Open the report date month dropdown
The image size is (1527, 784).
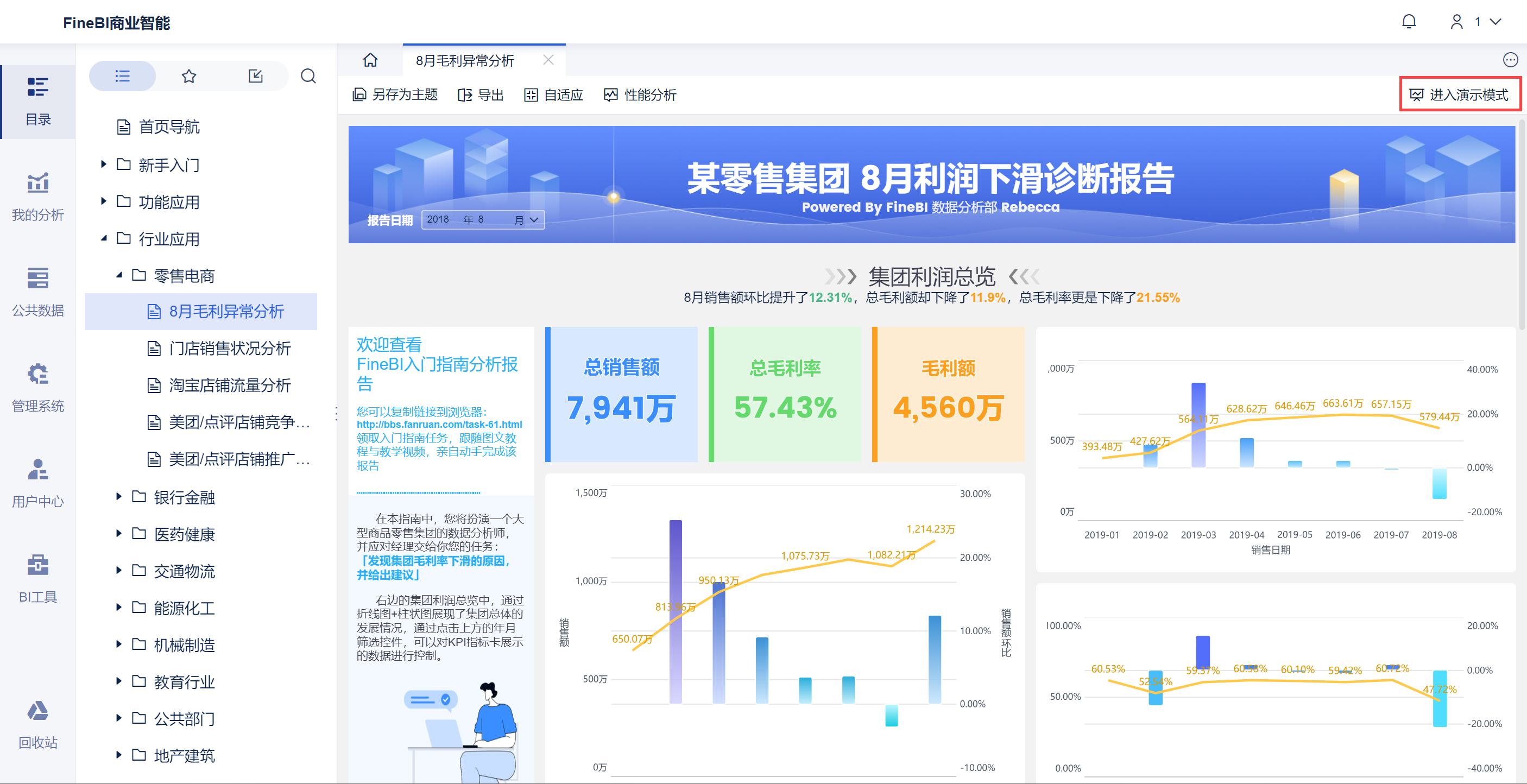[x=533, y=220]
